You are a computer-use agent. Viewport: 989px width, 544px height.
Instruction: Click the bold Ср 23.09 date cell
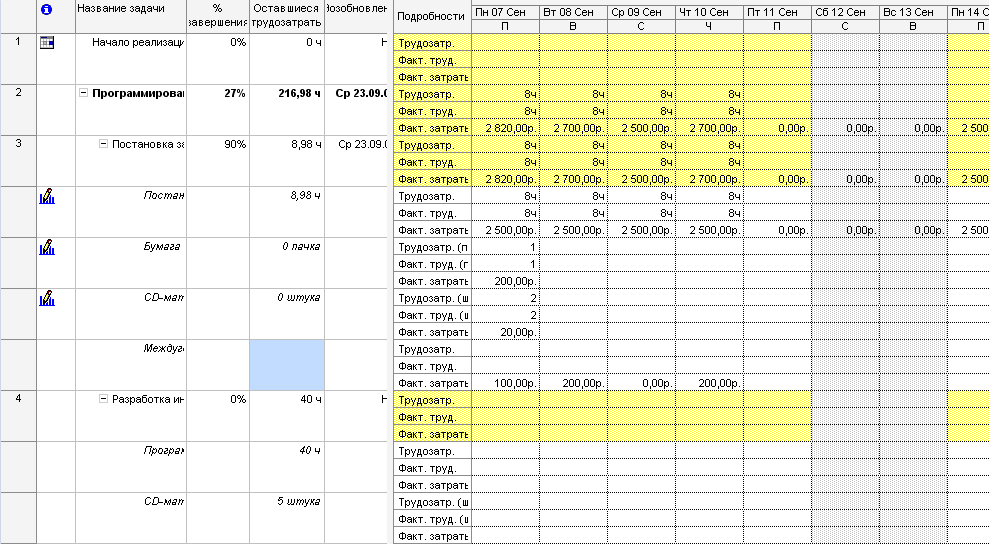[x=356, y=110]
